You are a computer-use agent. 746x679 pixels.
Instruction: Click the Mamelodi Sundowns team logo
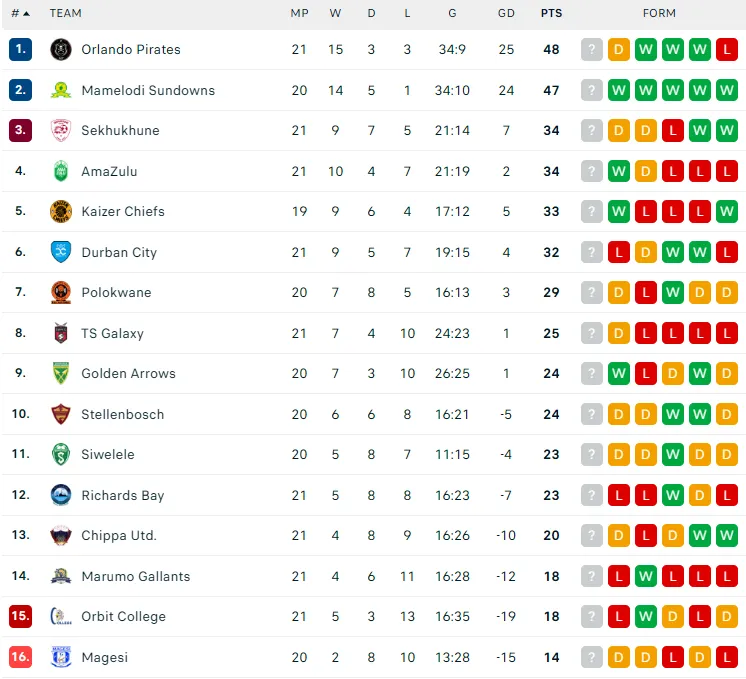[61, 90]
